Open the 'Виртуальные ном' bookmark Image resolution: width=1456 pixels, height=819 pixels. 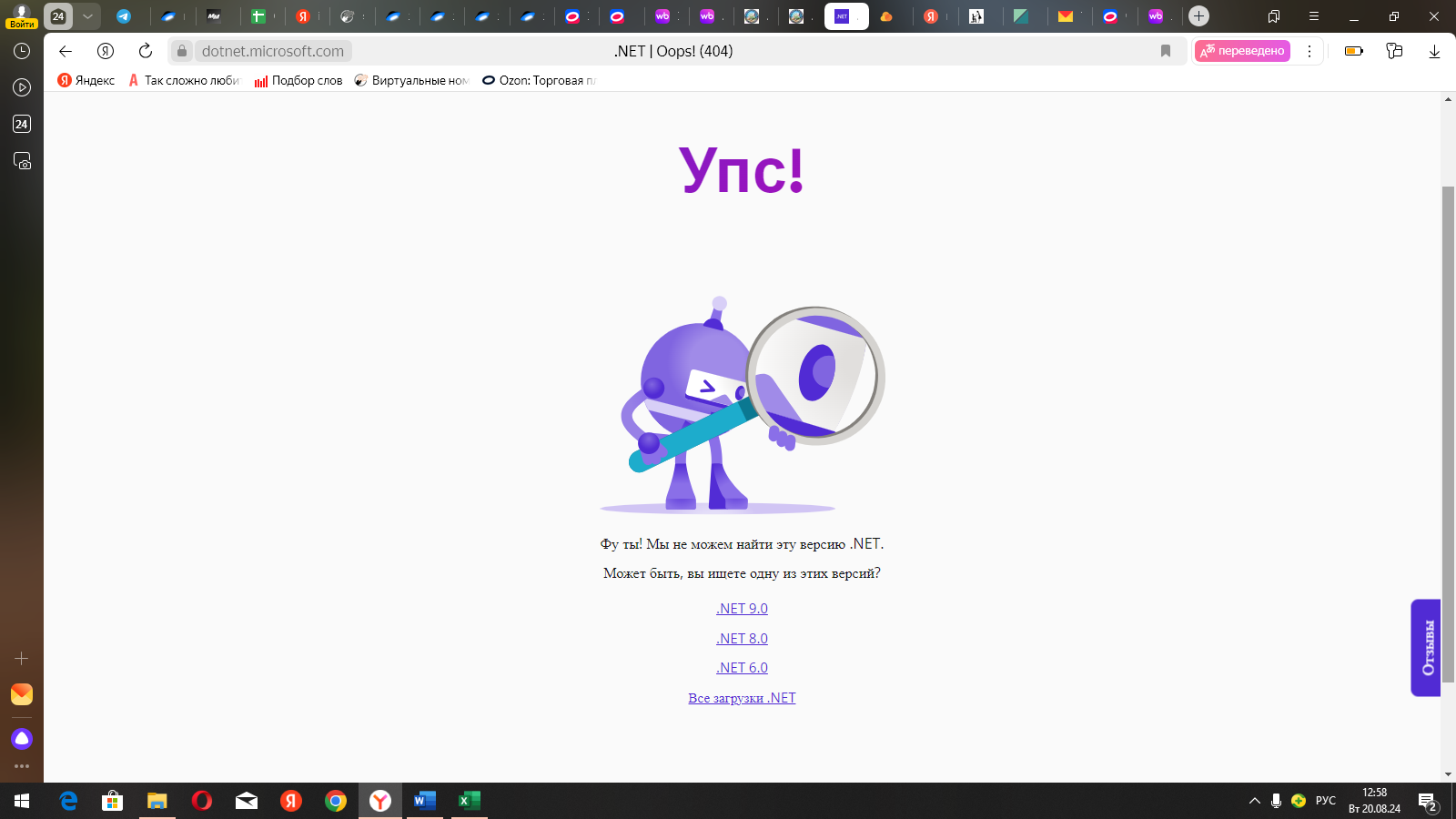pyautogui.click(x=412, y=80)
